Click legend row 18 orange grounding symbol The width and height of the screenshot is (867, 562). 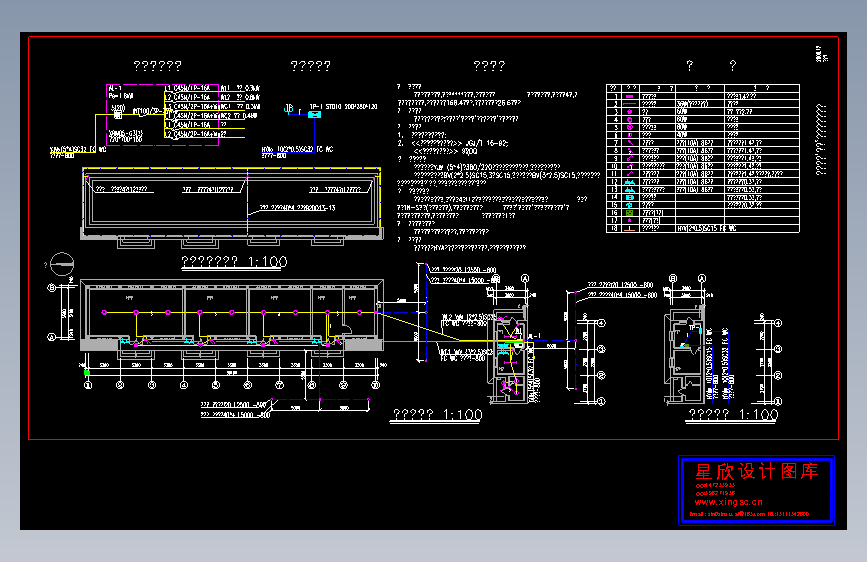point(629,228)
